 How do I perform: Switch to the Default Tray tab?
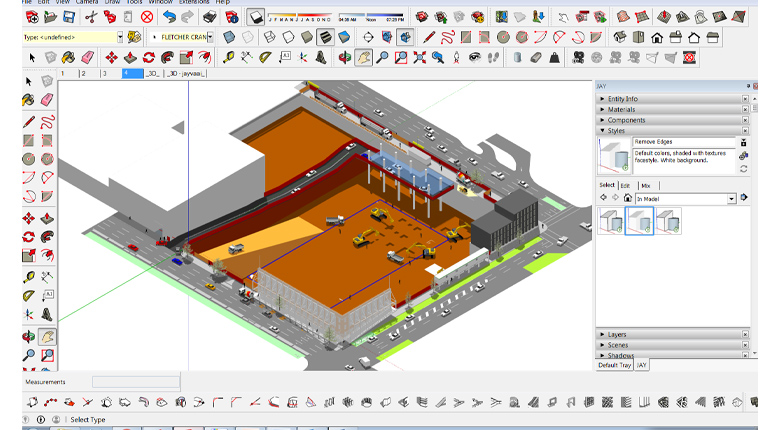coord(614,365)
